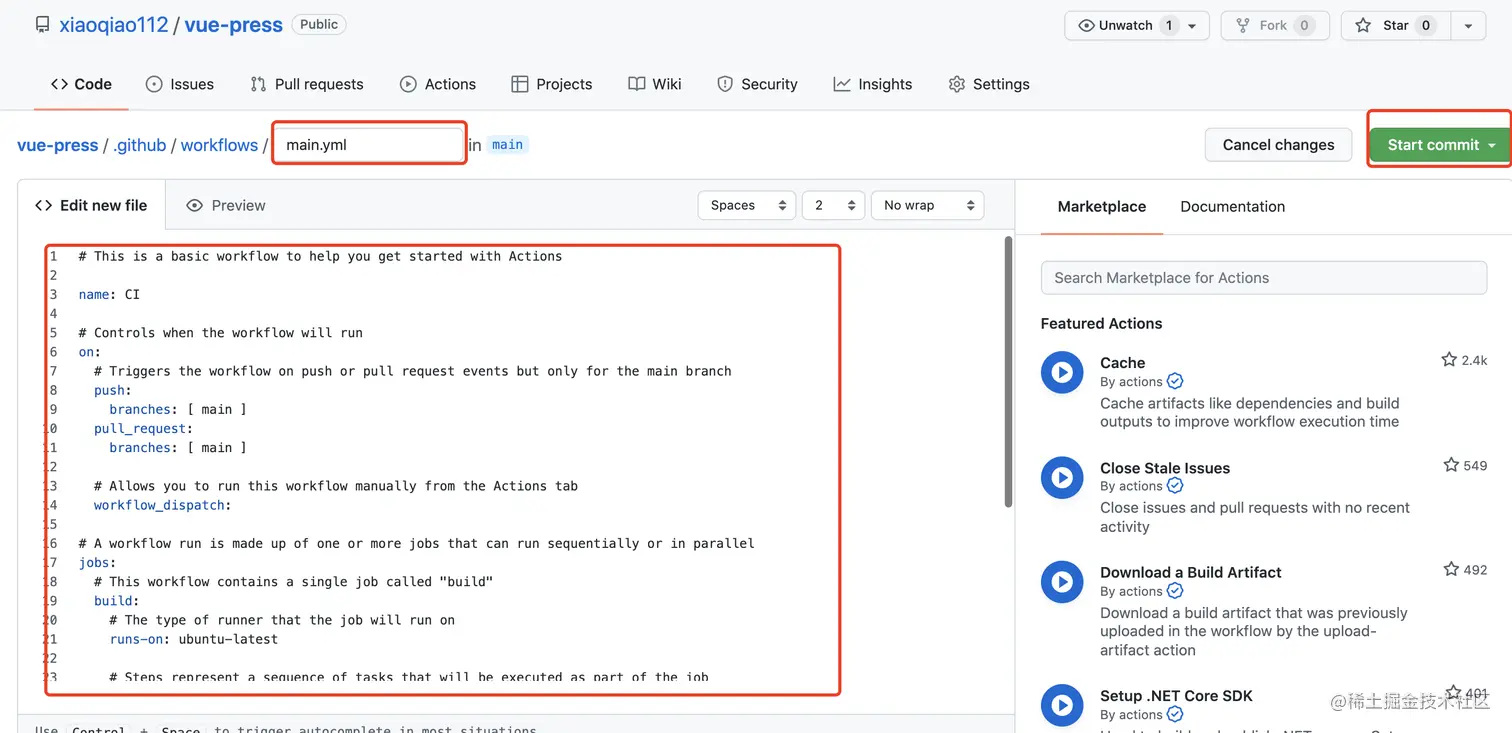Open the Star list dropdown arrow
Screen dimensions: 1512x733
point(1468,26)
